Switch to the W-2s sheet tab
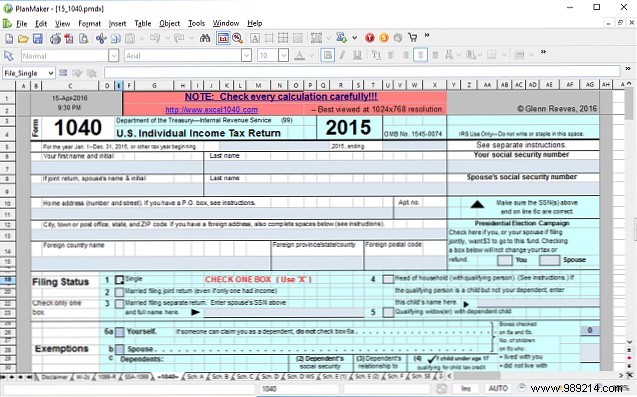The image size is (637, 397). coord(82,377)
